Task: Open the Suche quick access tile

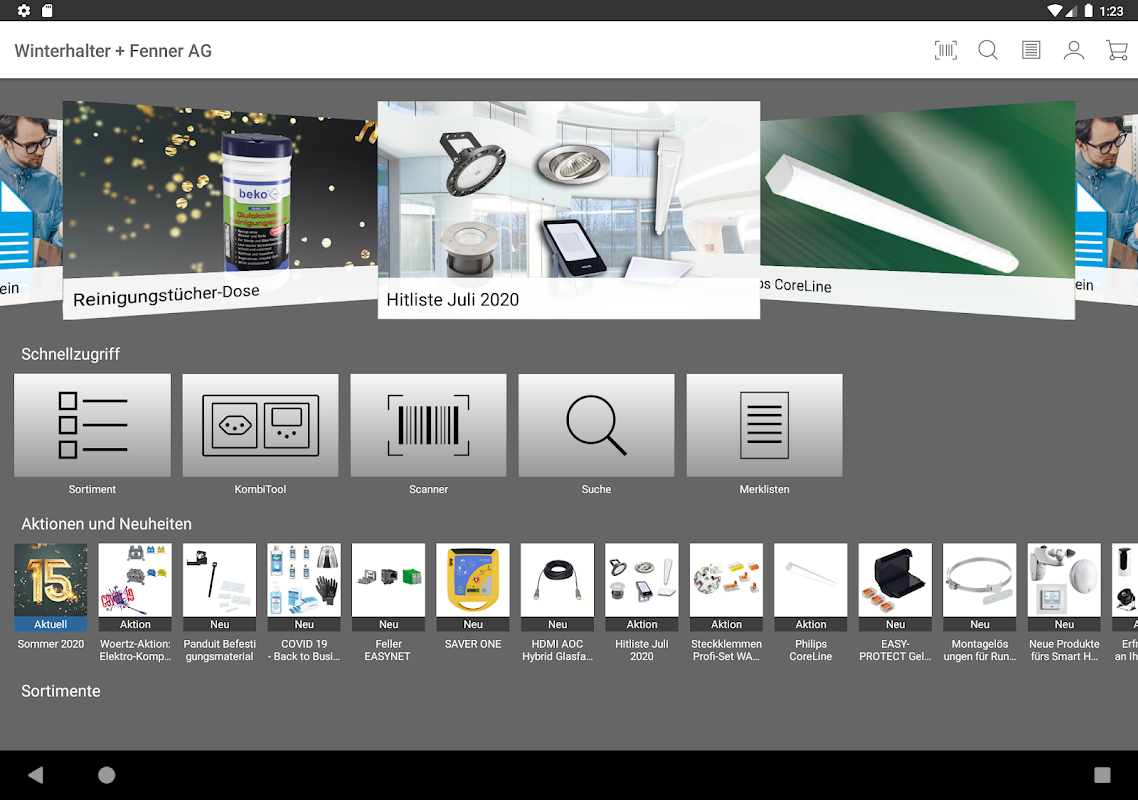Action: [597, 425]
